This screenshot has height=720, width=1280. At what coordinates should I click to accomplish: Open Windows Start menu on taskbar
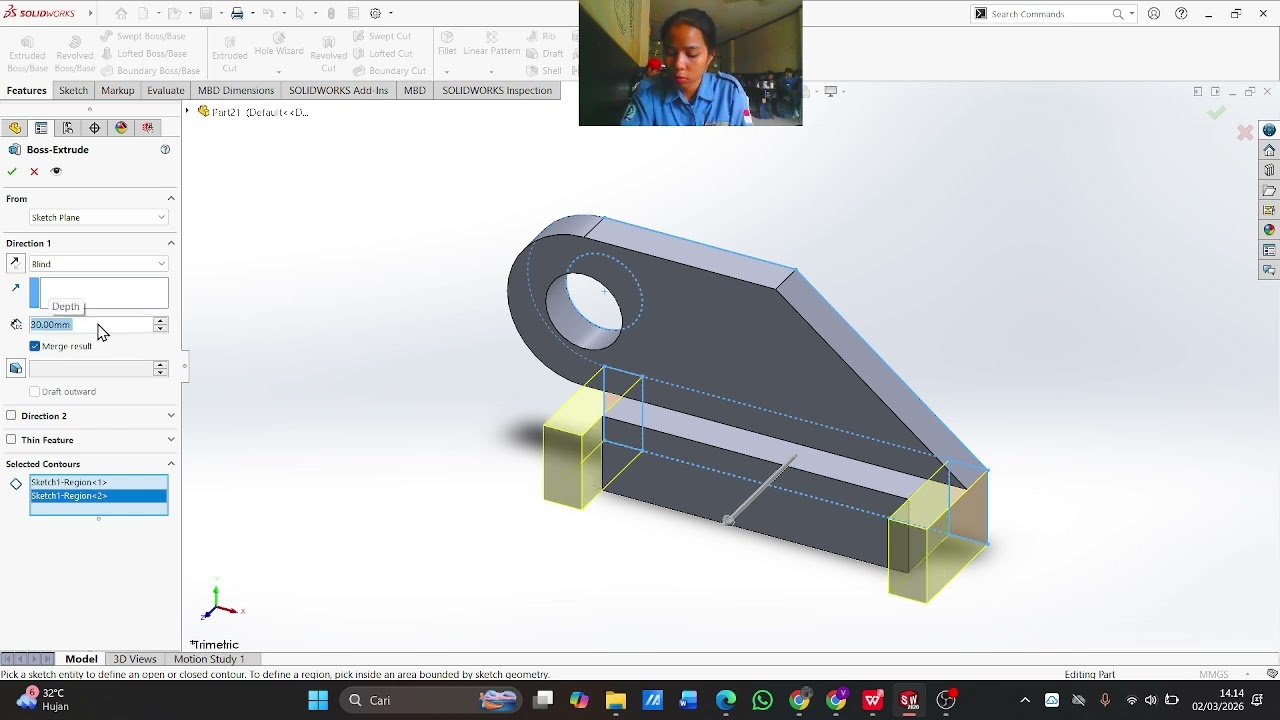318,700
